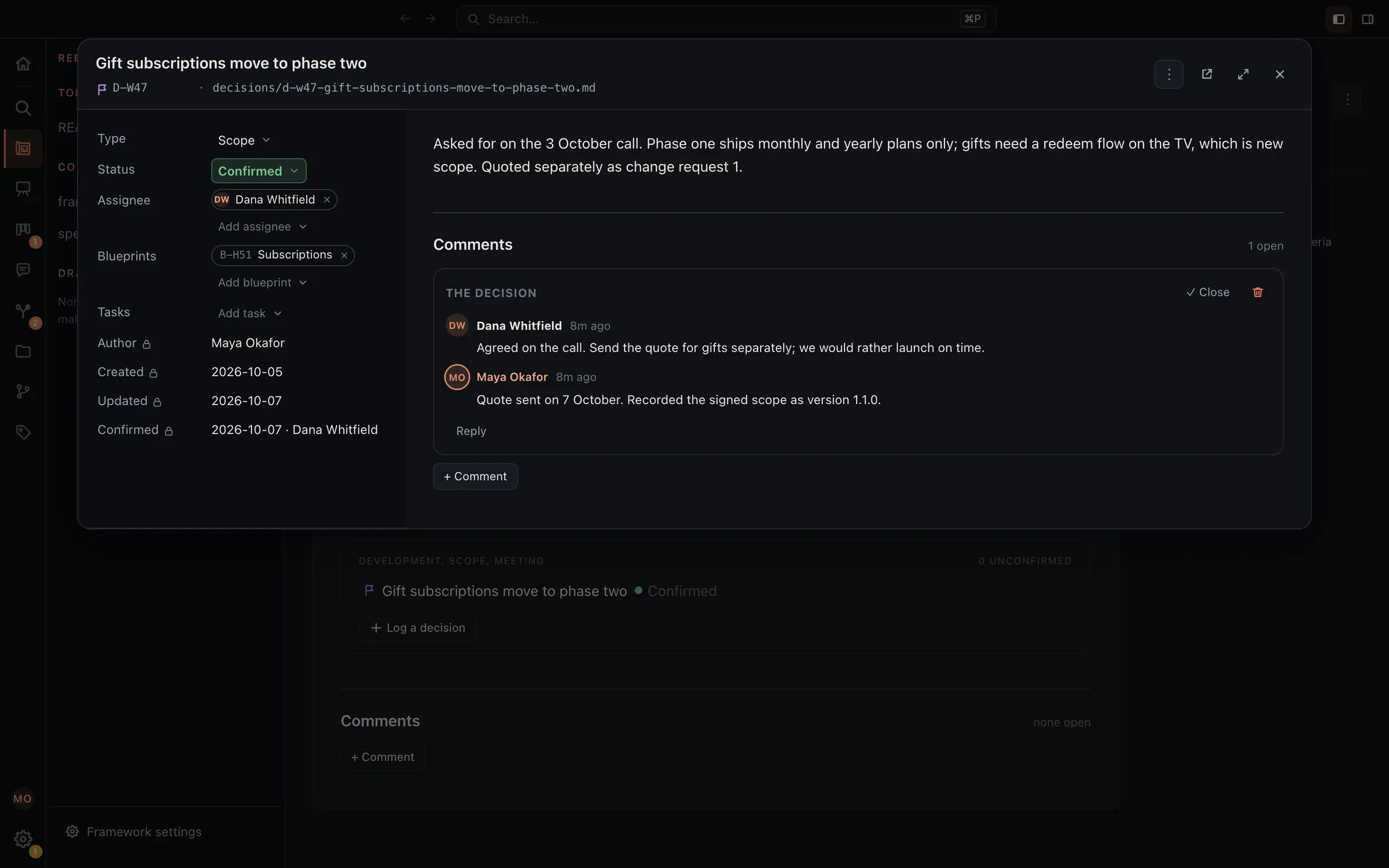Screen dimensions: 1389x868
Task: Close the decision dialog with X
Action: tap(1280, 74)
